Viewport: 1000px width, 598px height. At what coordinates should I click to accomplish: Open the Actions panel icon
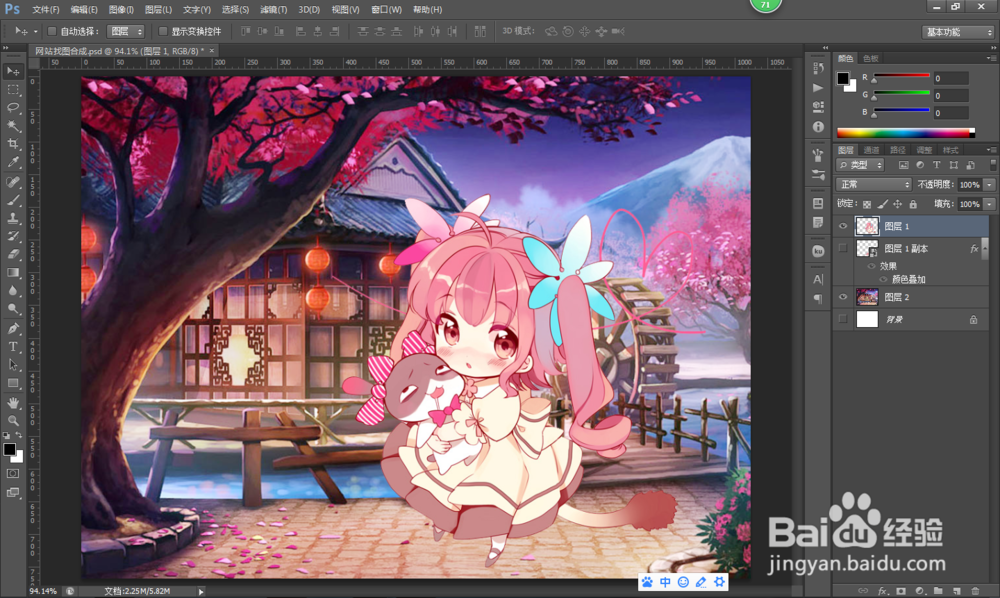tap(818, 87)
